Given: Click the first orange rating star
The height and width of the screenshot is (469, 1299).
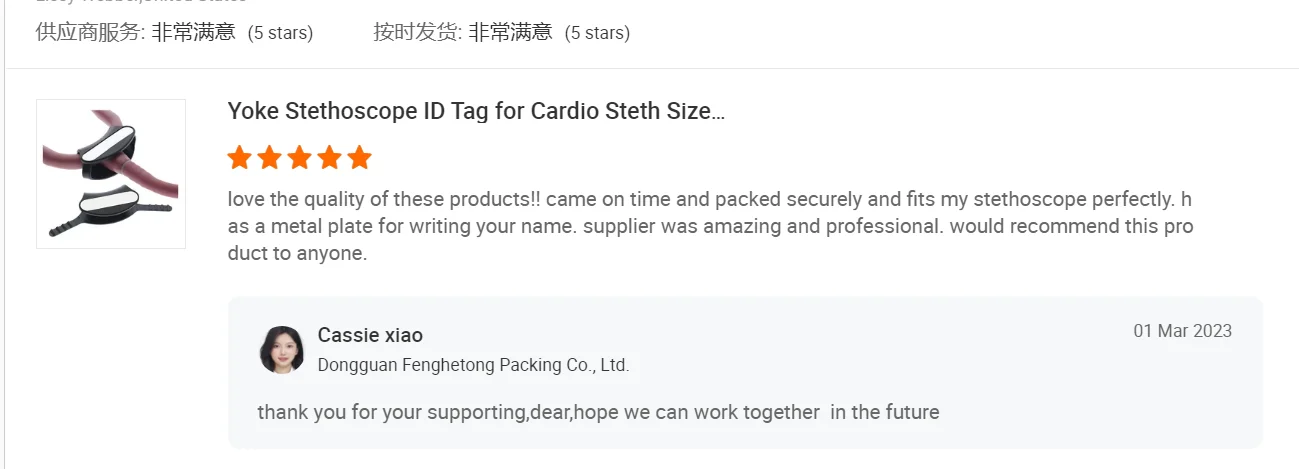Looking at the screenshot, I should 239,158.
